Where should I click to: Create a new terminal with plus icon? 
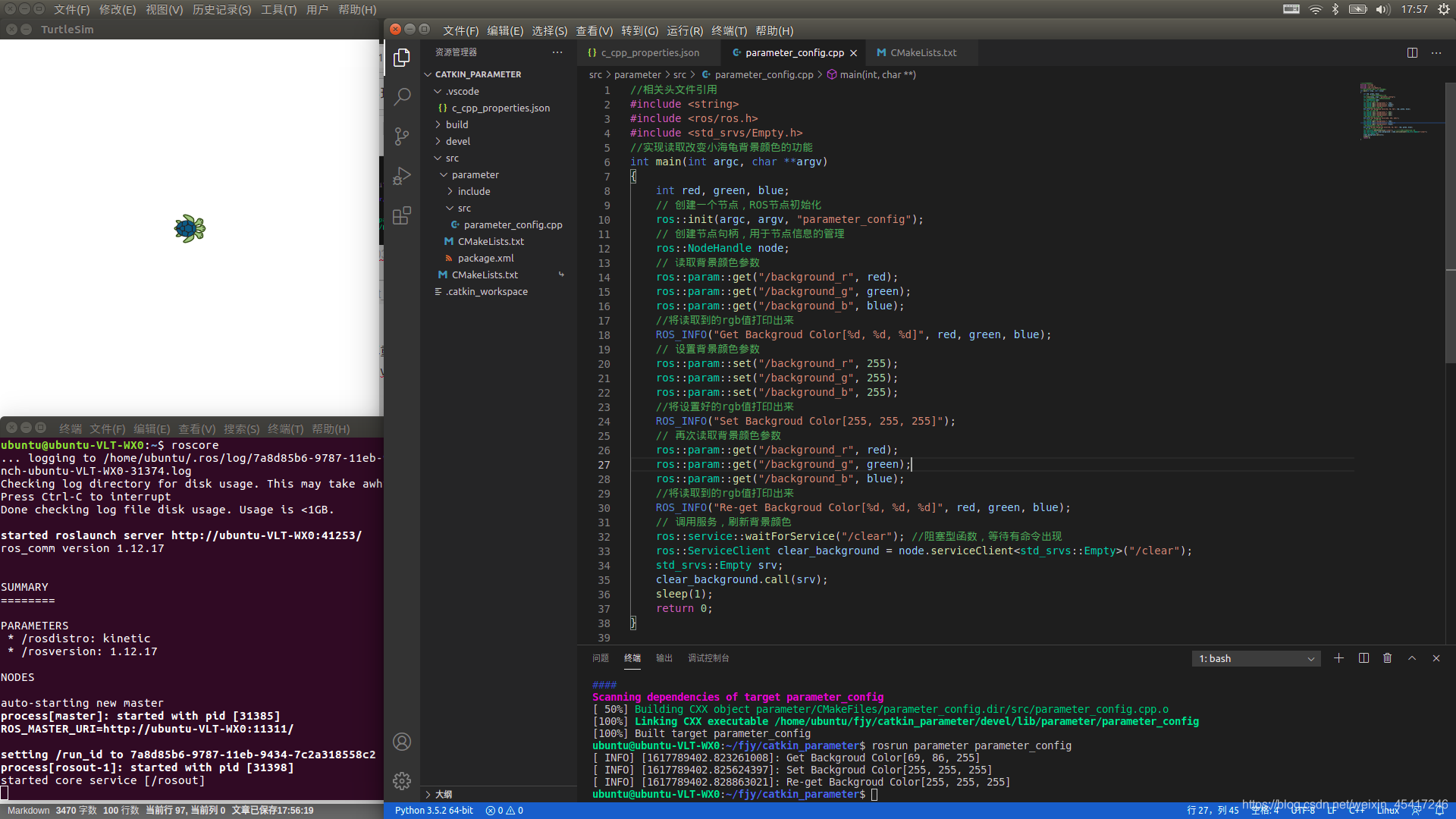(x=1338, y=658)
